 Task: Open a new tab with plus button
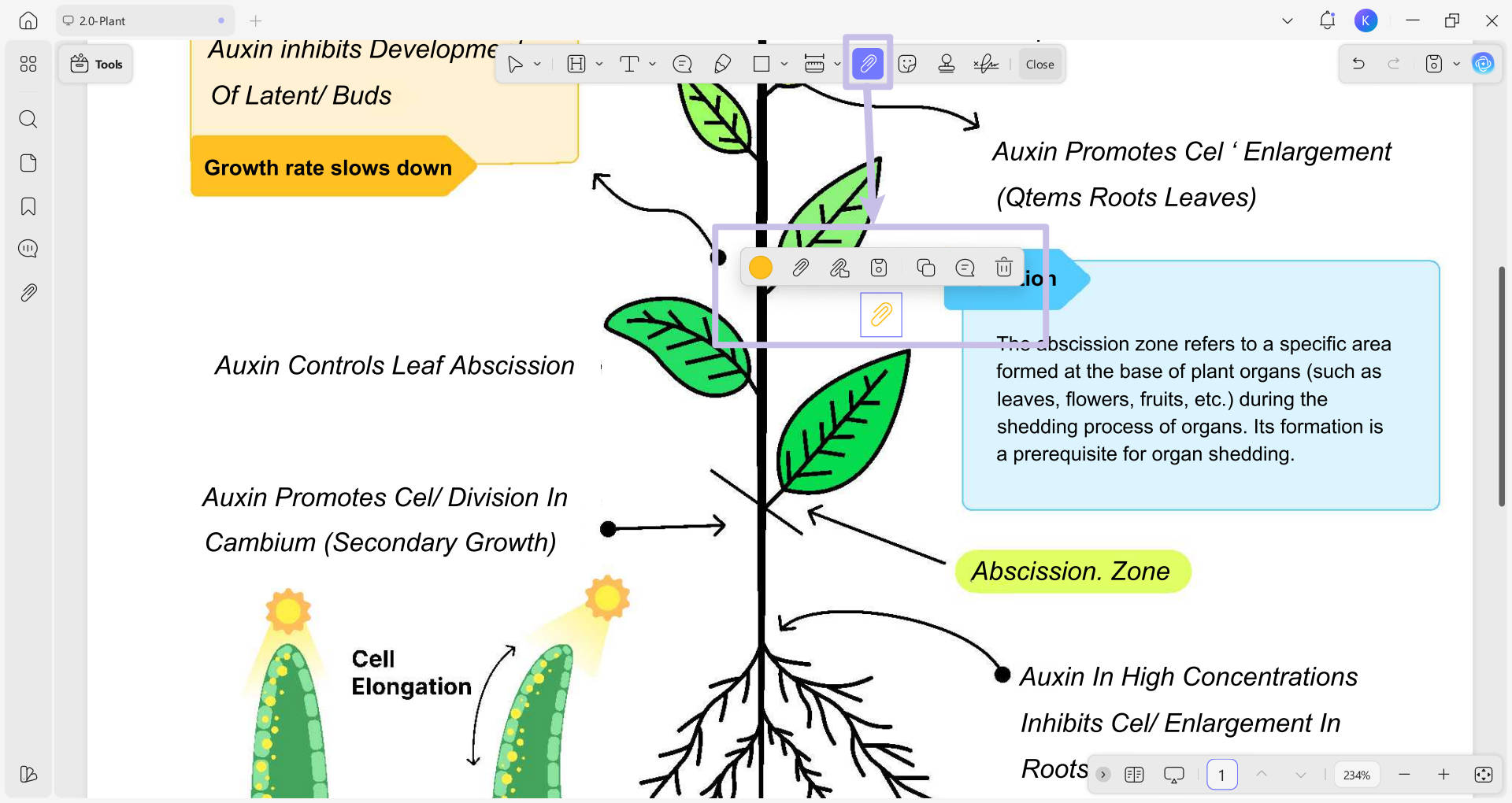pos(255,21)
